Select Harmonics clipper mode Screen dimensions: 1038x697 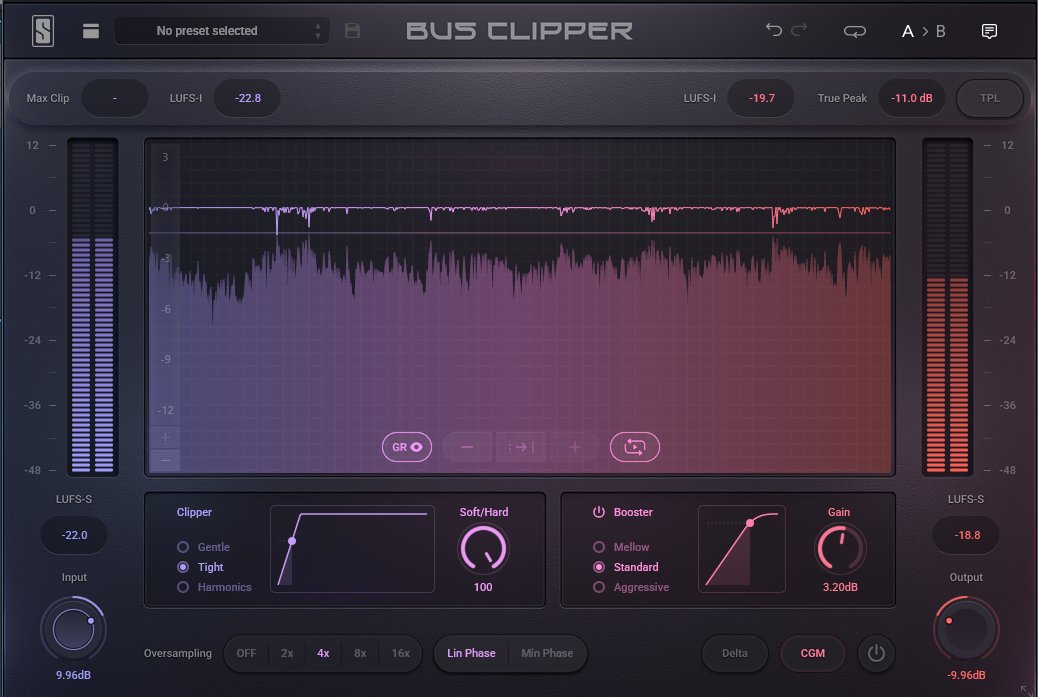point(214,586)
